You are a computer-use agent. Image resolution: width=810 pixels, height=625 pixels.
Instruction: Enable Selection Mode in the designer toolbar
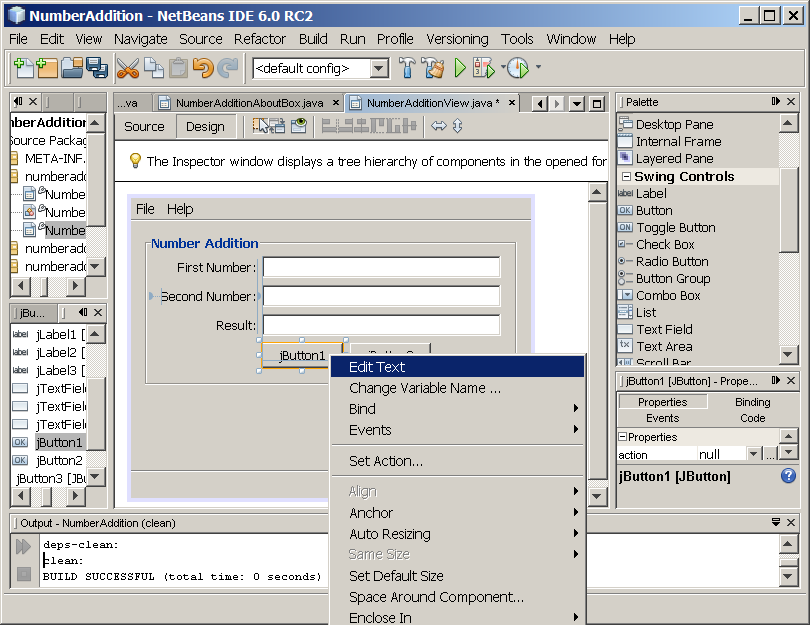[261, 126]
